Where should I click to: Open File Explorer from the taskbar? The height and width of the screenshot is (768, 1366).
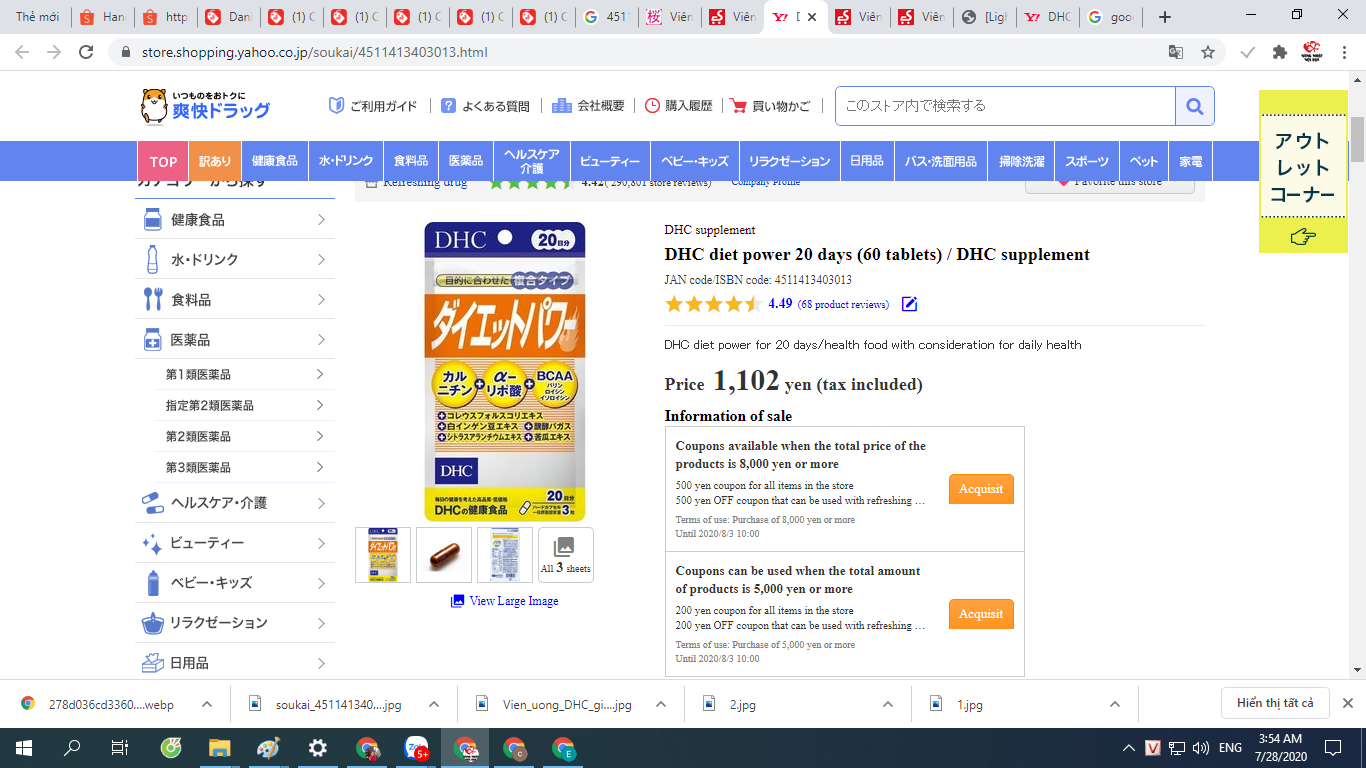point(220,748)
